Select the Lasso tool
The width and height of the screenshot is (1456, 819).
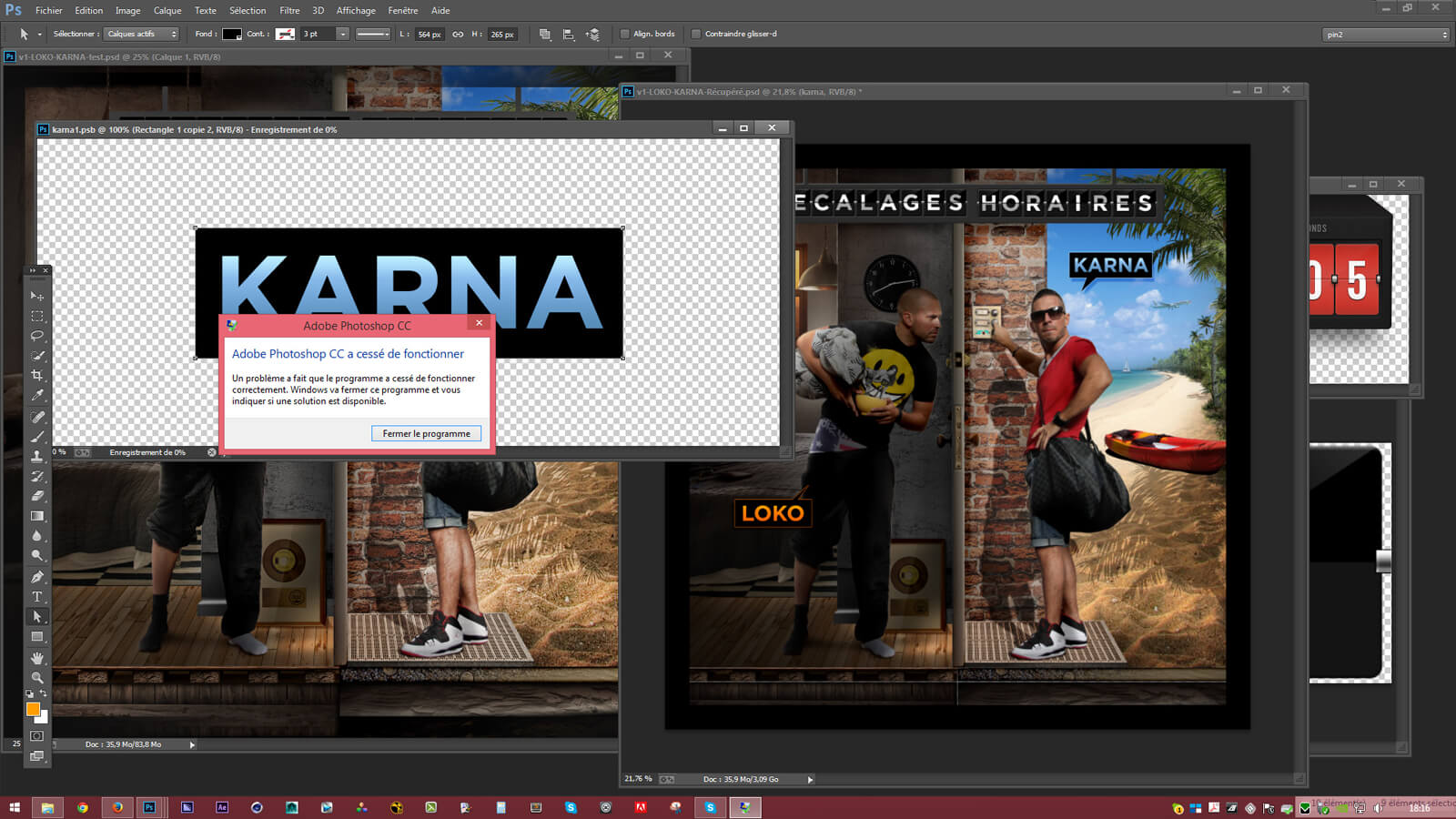[x=37, y=336]
